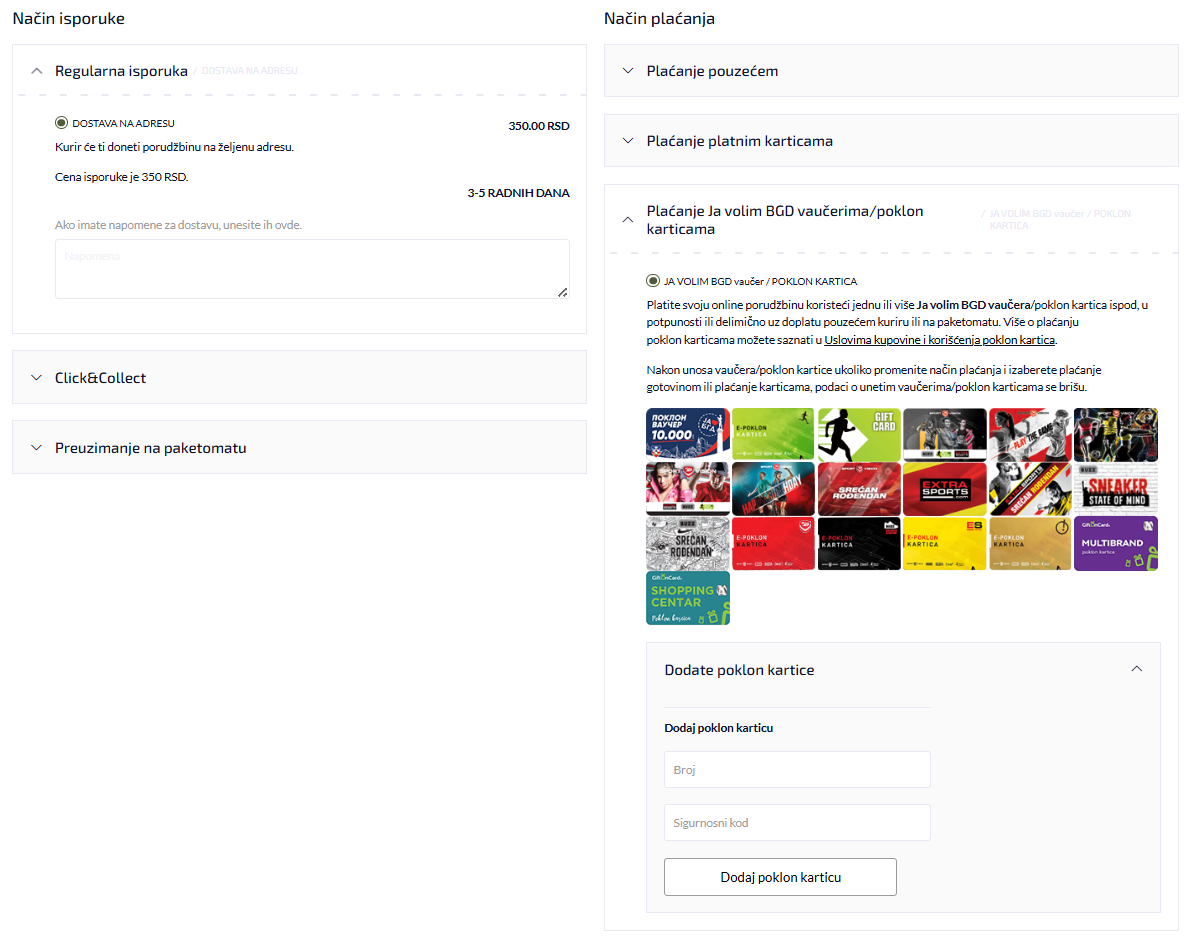Select the Ja volim BGD vaučer radio option
1196x951 pixels.
[x=655, y=281]
